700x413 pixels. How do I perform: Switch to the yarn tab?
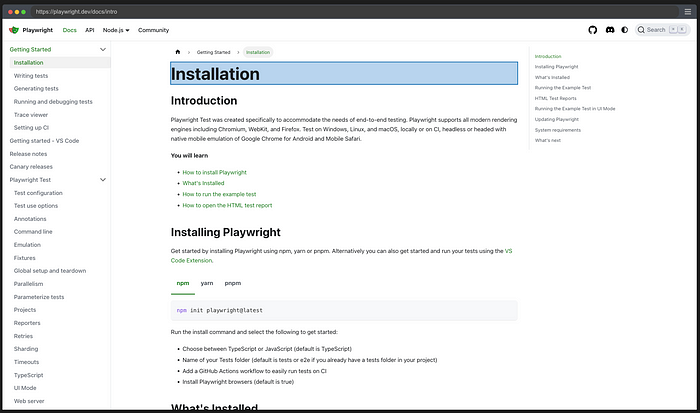click(x=207, y=284)
